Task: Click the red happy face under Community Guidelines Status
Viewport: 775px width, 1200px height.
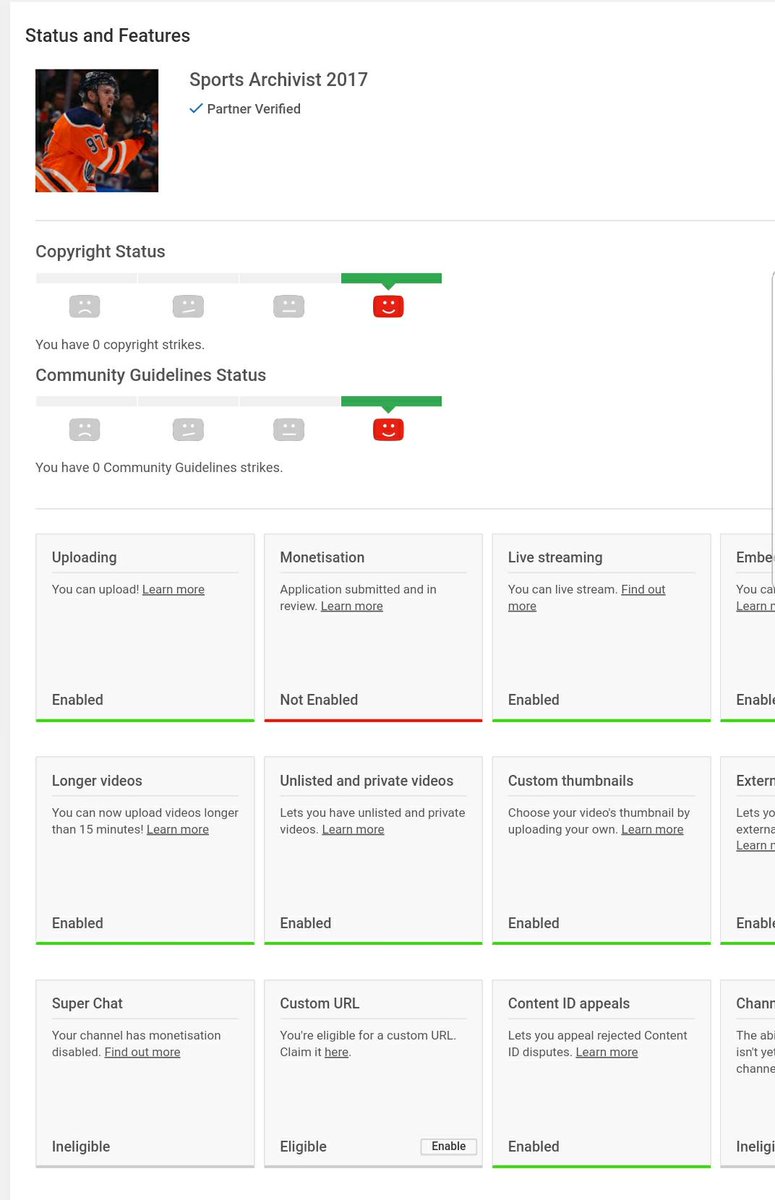Action: tap(388, 430)
